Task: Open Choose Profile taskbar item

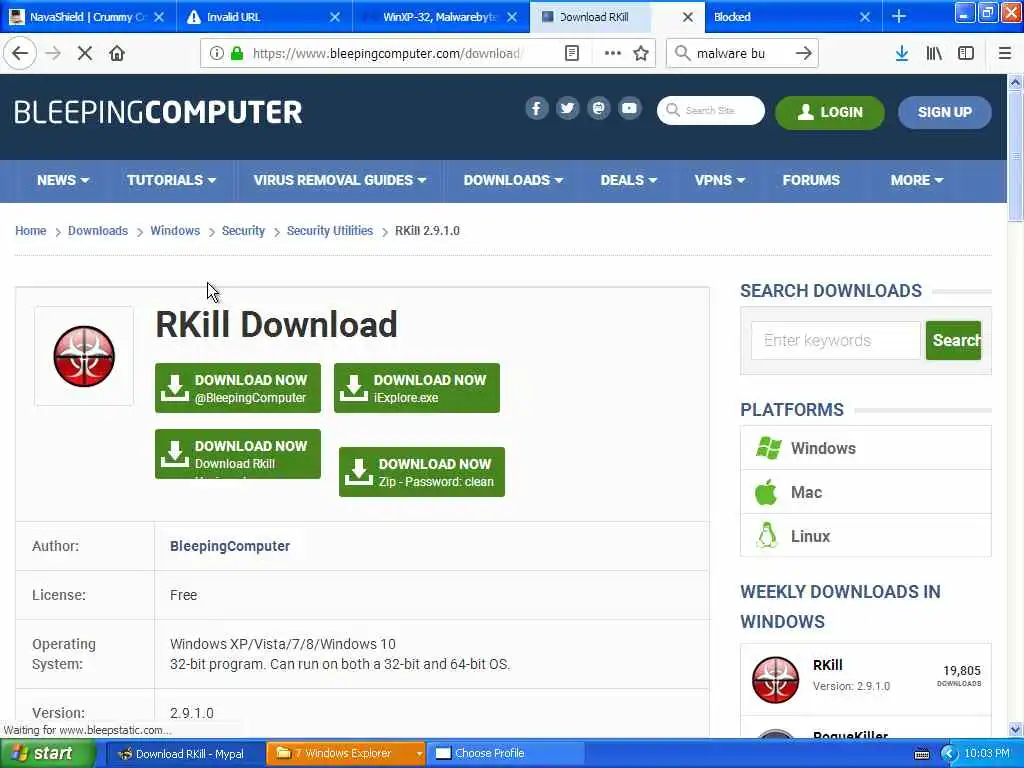Action: pos(505,754)
